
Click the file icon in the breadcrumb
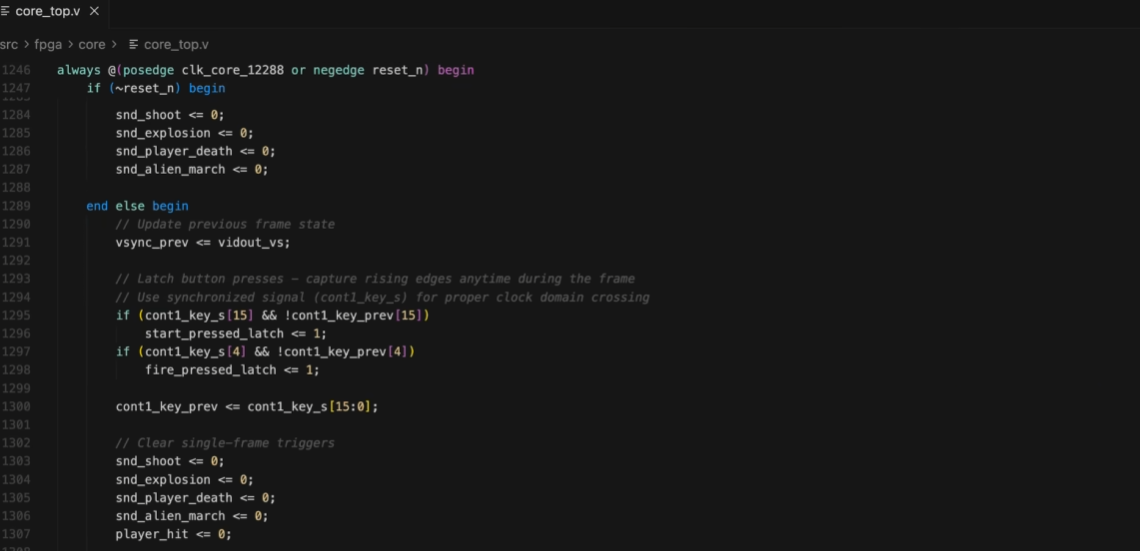click(134, 44)
